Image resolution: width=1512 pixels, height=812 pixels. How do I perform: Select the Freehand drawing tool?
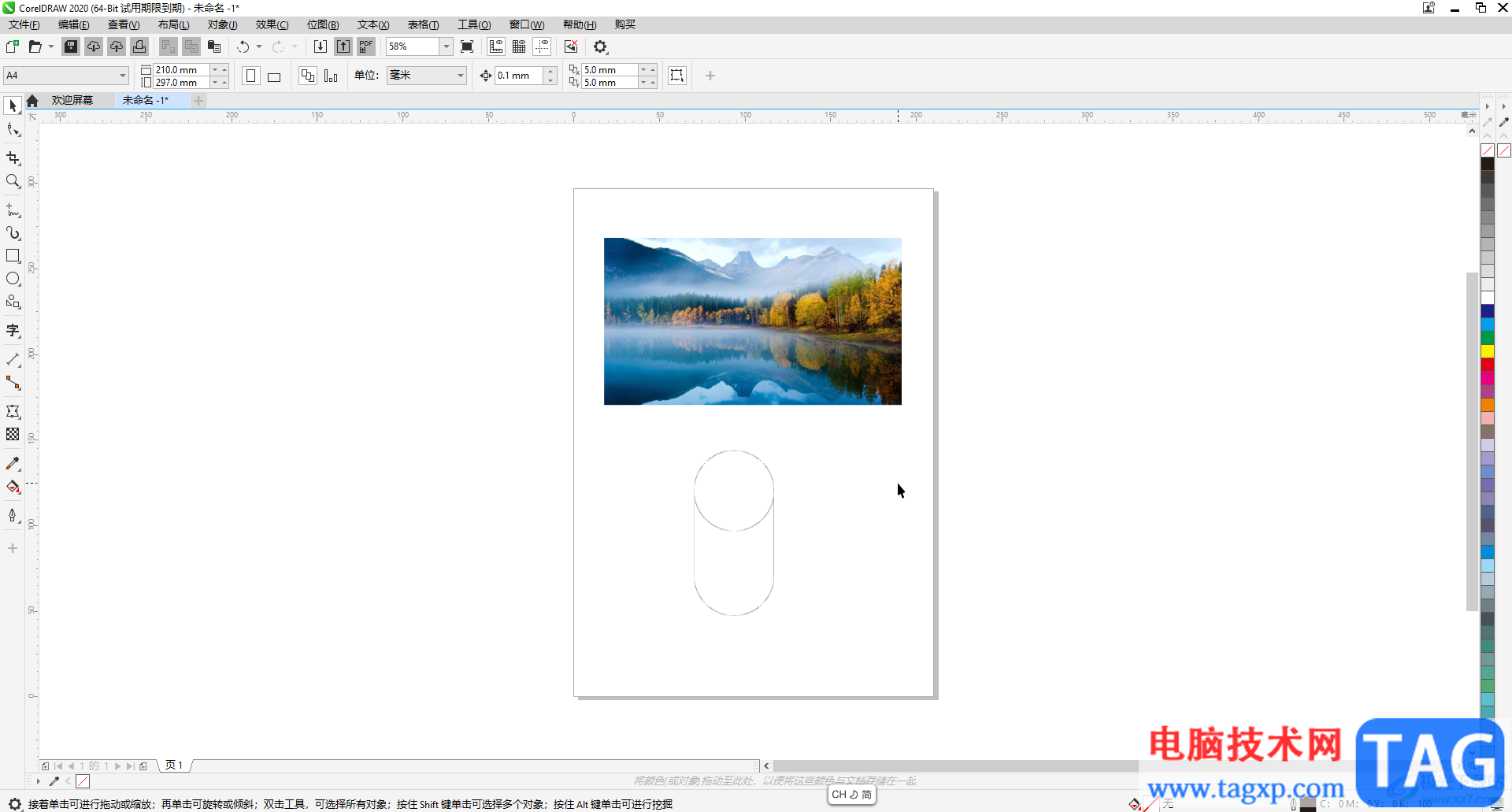(x=13, y=210)
